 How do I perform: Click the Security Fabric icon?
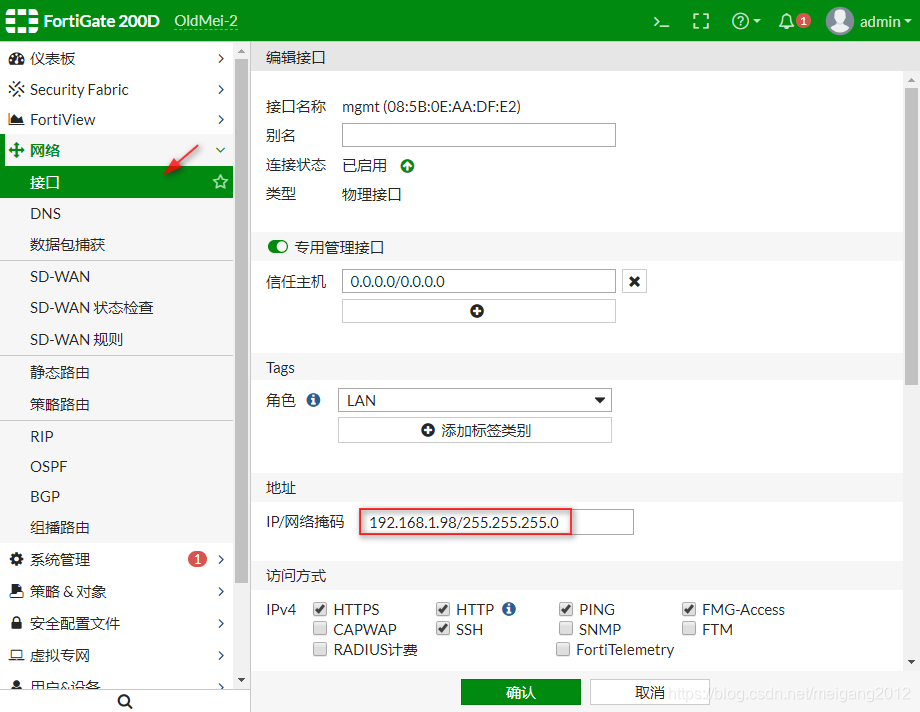(x=16, y=89)
